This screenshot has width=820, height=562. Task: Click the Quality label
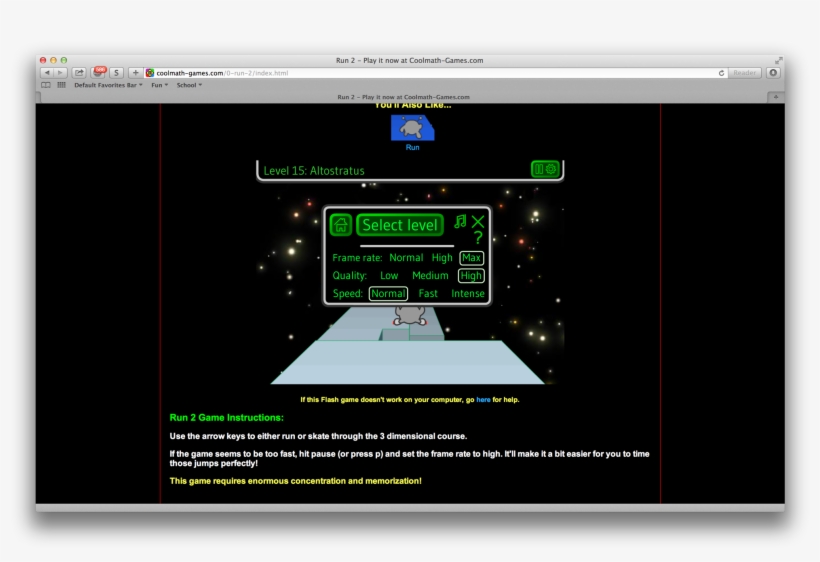tap(349, 276)
